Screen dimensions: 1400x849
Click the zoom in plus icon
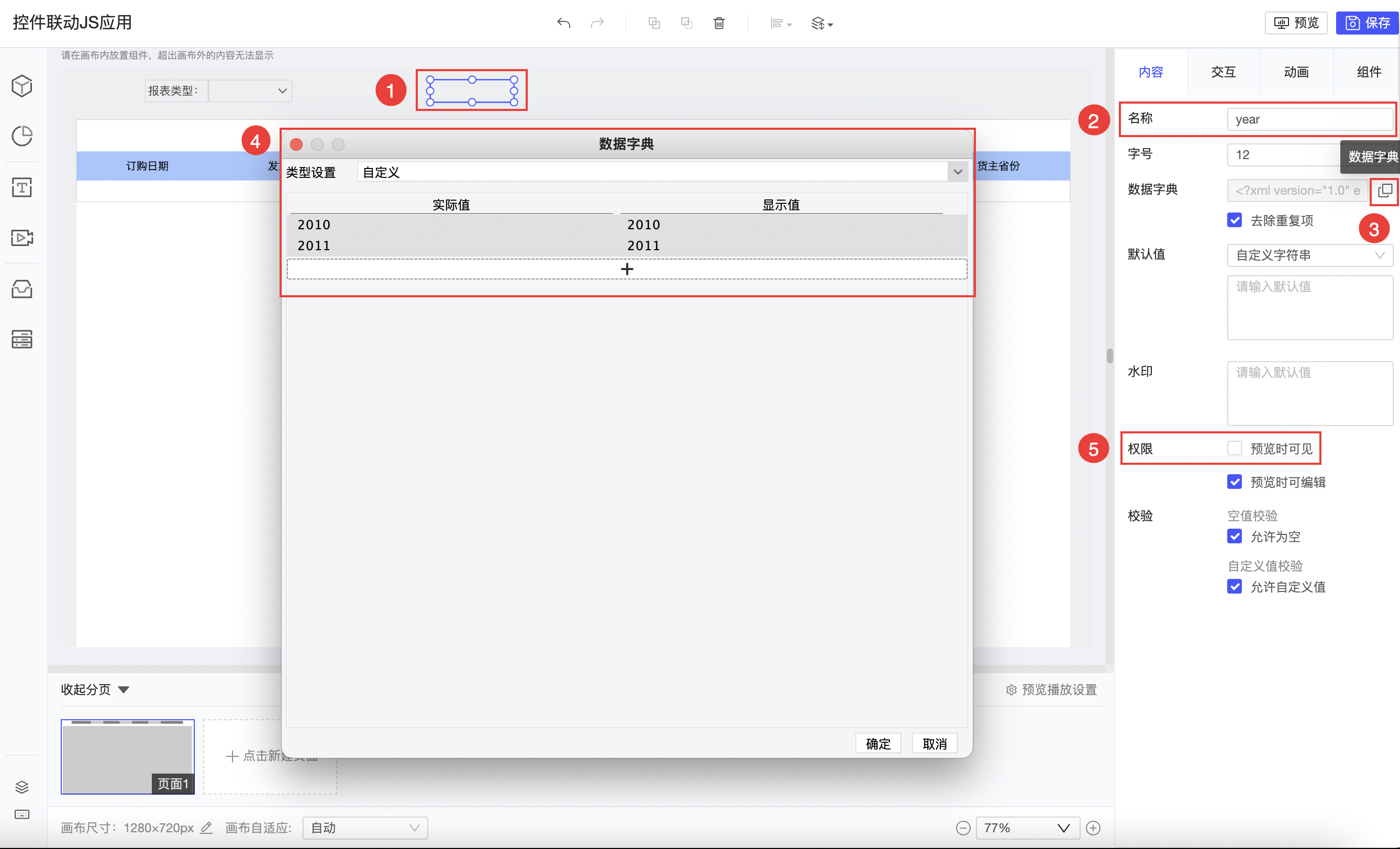[1093, 828]
